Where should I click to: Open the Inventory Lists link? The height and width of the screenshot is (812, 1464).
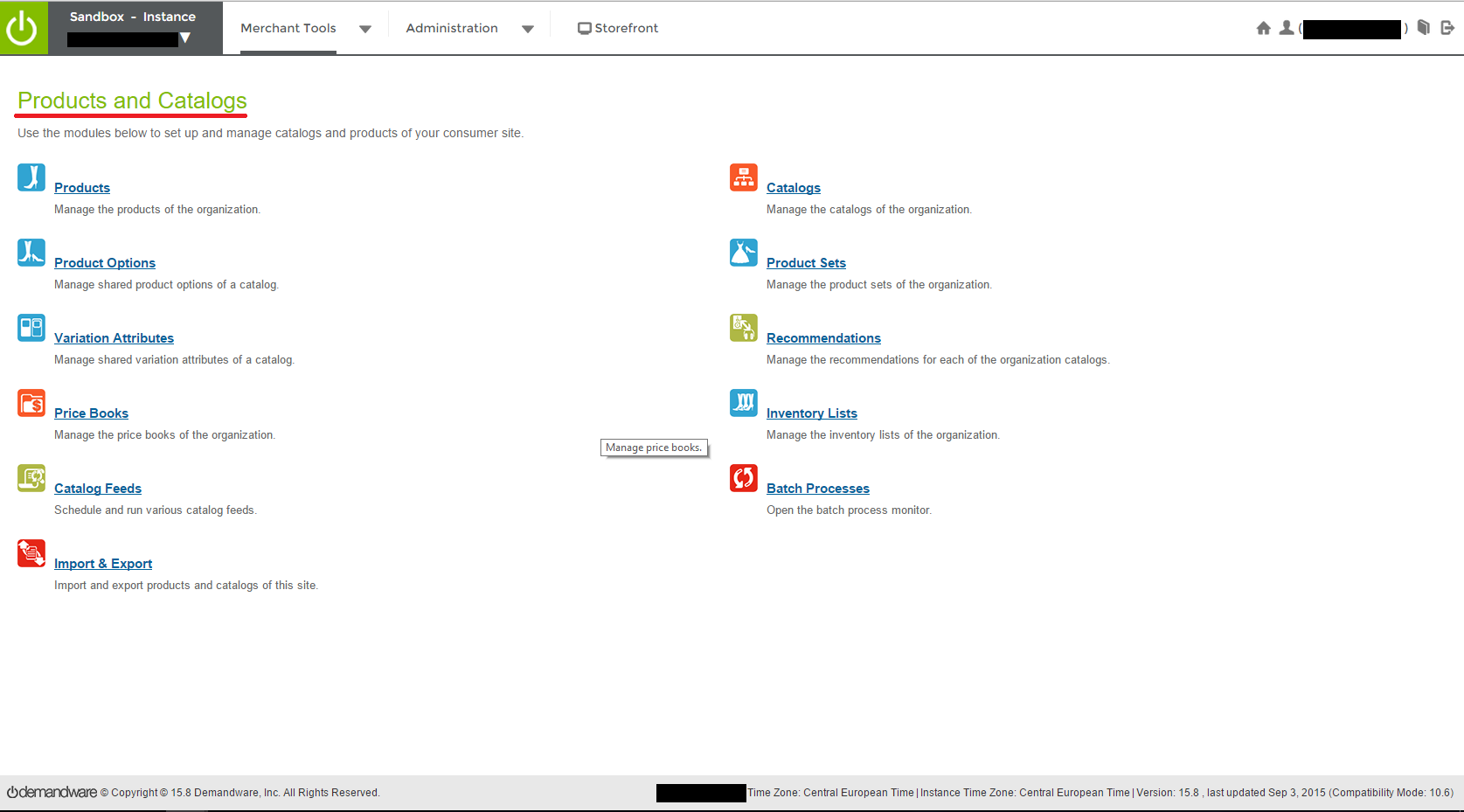click(812, 413)
